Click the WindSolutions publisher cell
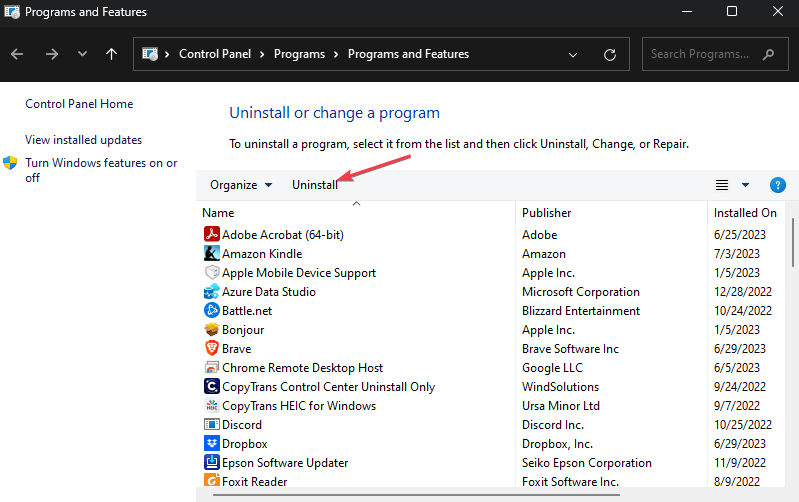 coord(560,387)
